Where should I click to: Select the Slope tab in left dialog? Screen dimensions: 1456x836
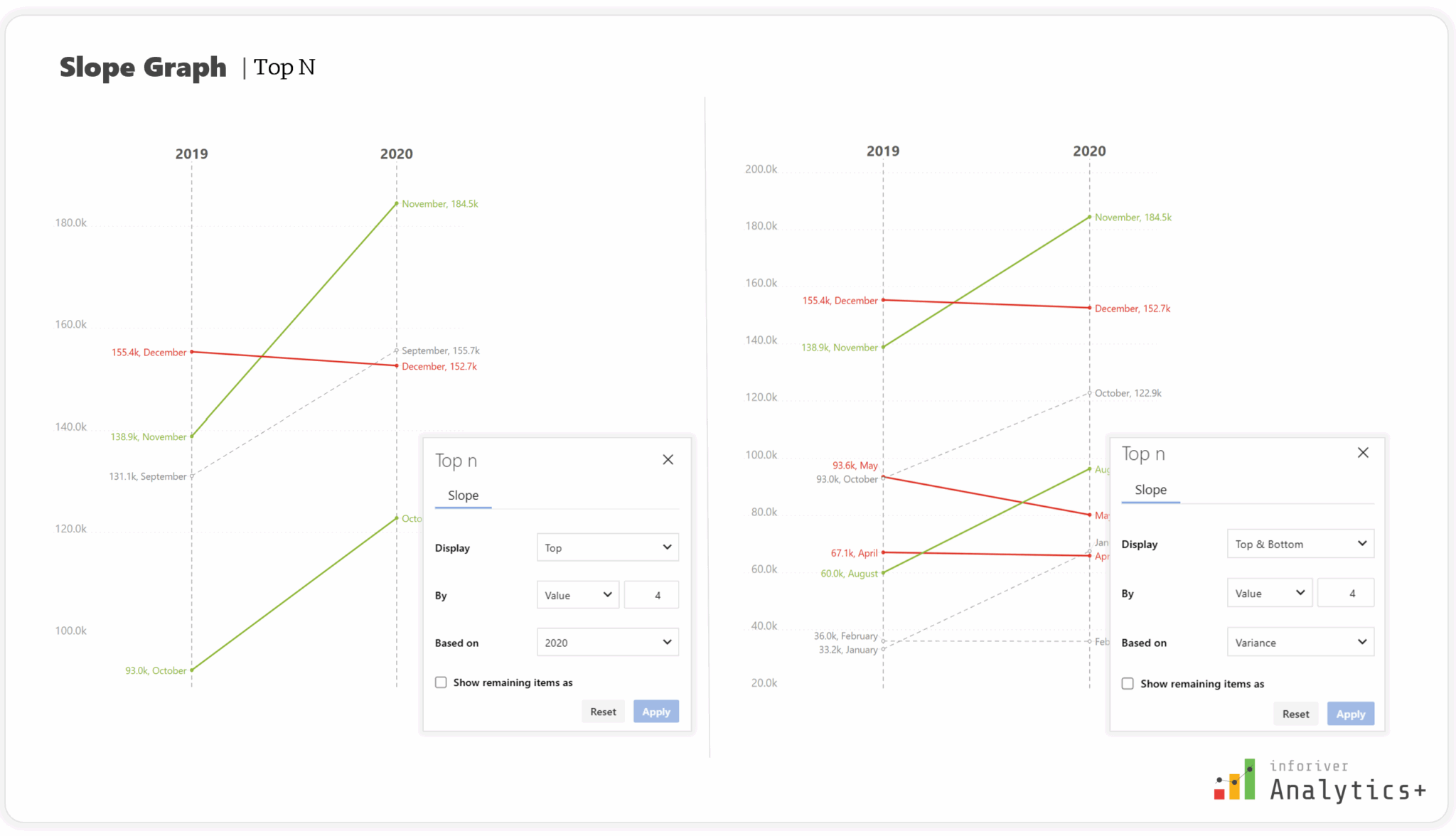(x=463, y=495)
